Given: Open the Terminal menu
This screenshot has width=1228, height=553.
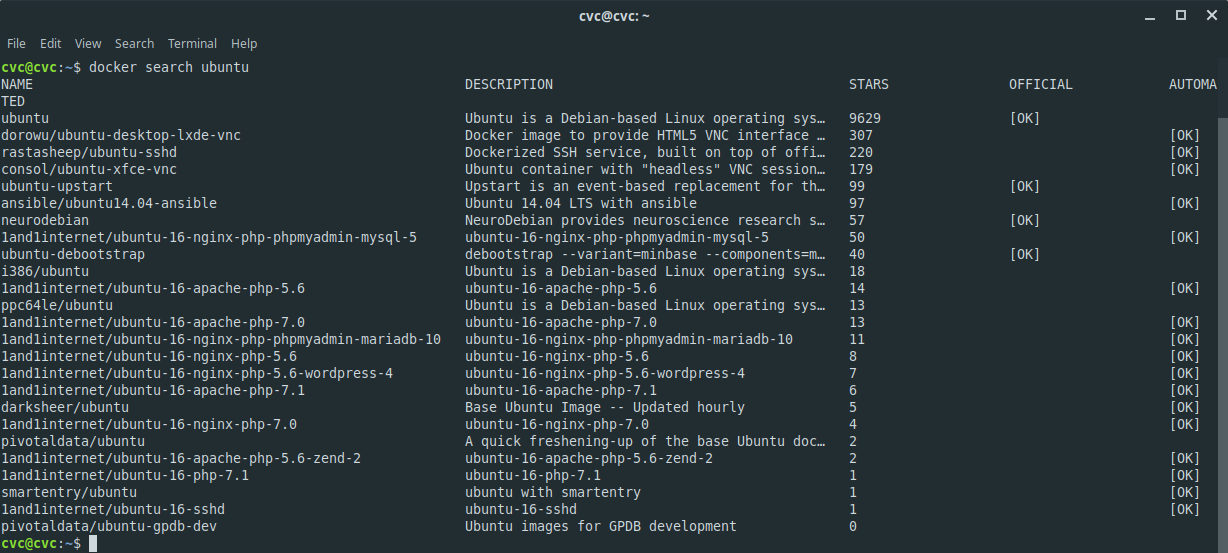Looking at the screenshot, I should 192,44.
